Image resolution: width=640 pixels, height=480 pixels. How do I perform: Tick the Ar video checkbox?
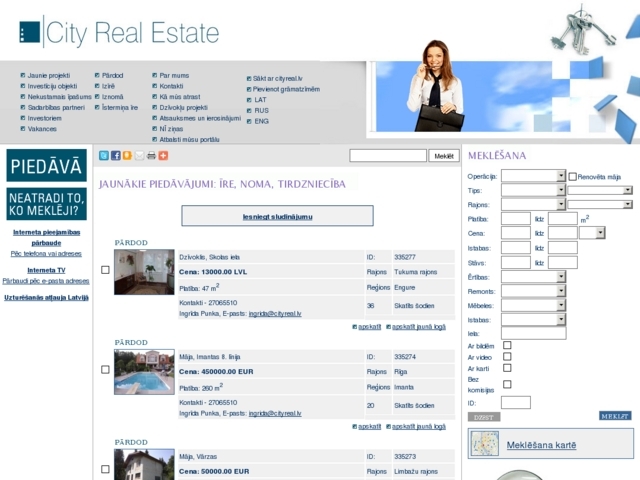(507, 357)
